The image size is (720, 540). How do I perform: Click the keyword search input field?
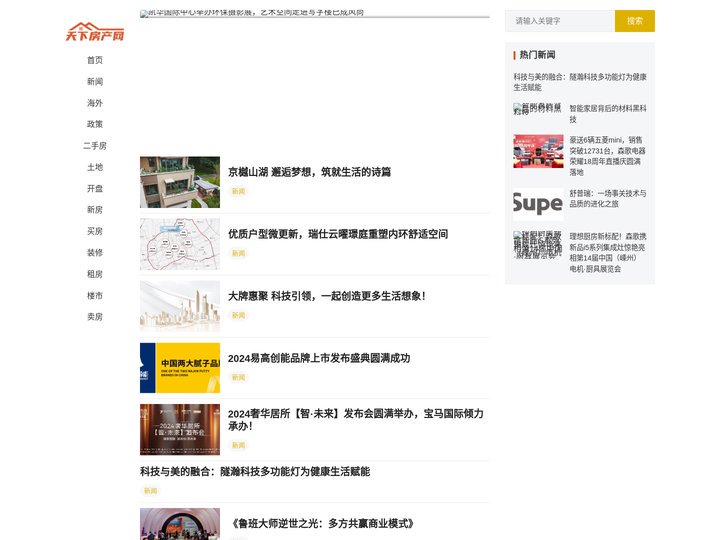tap(560, 21)
